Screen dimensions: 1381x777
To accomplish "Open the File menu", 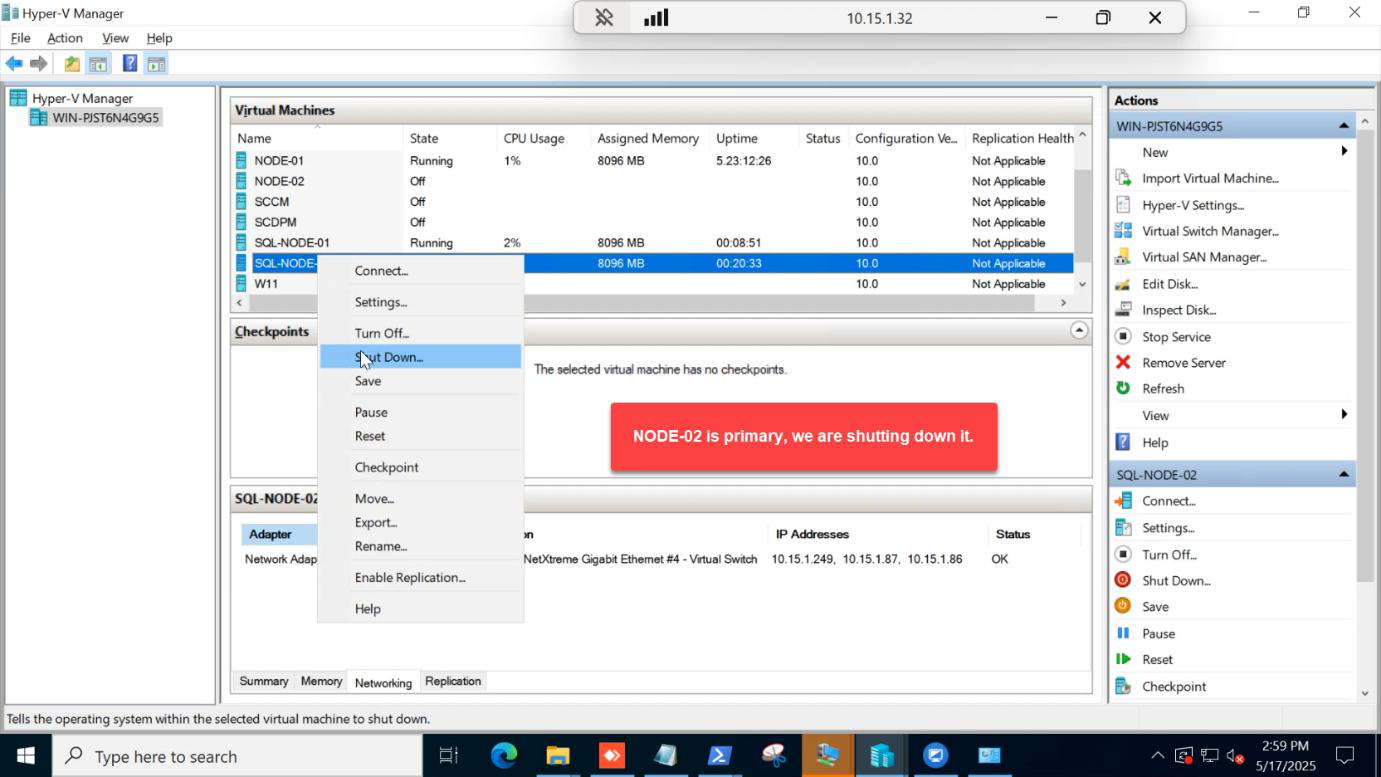I will tap(20, 38).
